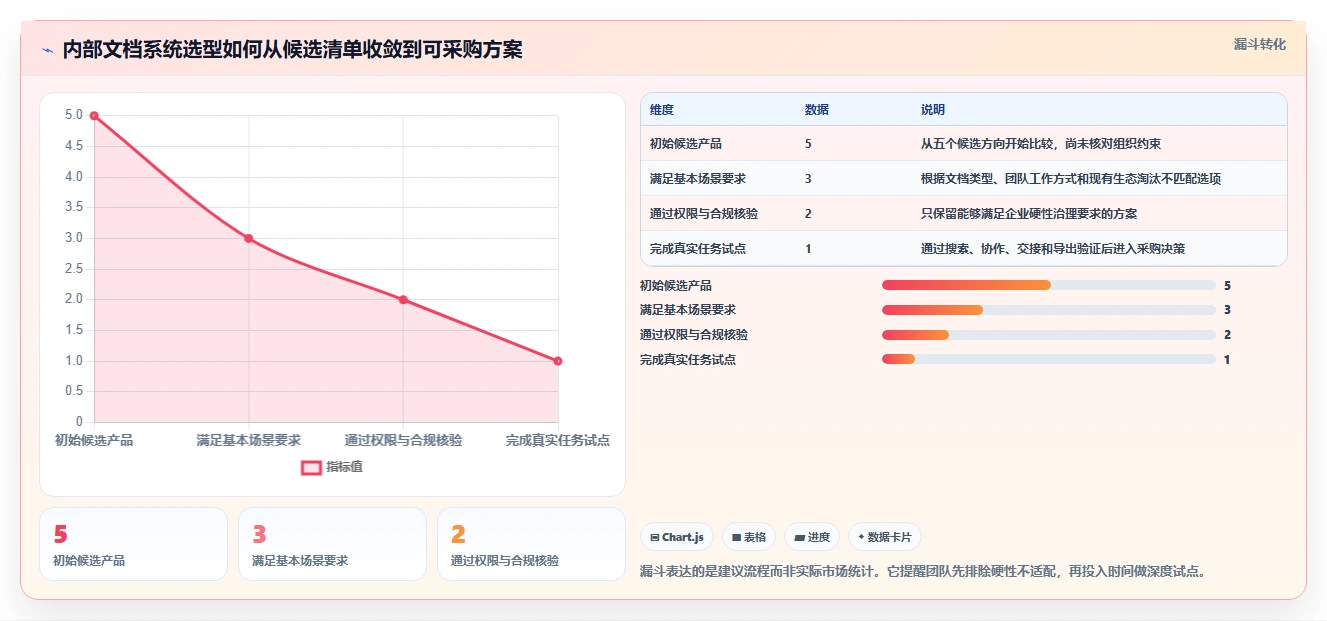Select the 进度 tag
This screenshot has height=621, width=1327.
tap(812, 537)
